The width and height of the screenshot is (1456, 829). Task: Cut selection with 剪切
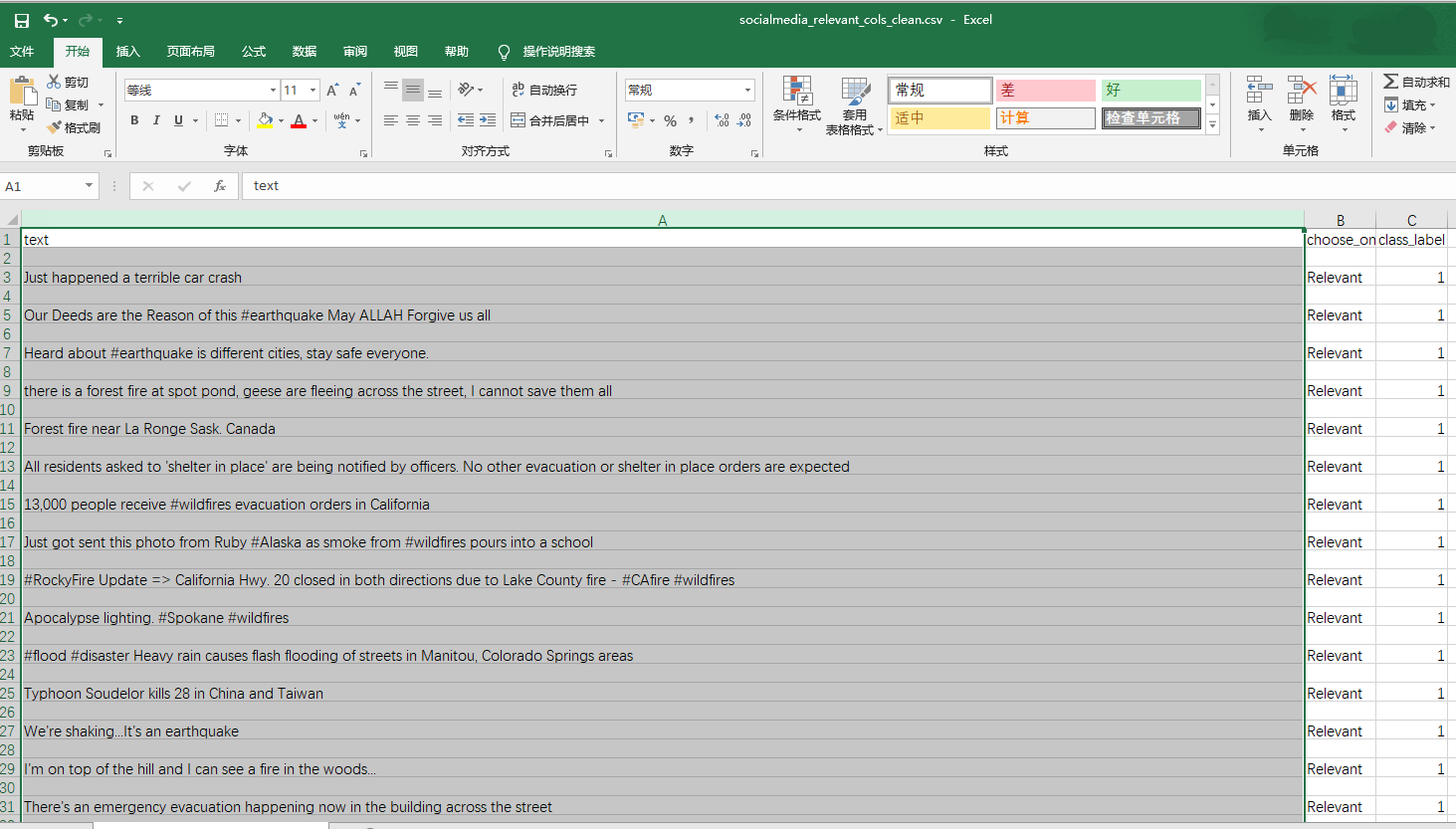[68, 82]
